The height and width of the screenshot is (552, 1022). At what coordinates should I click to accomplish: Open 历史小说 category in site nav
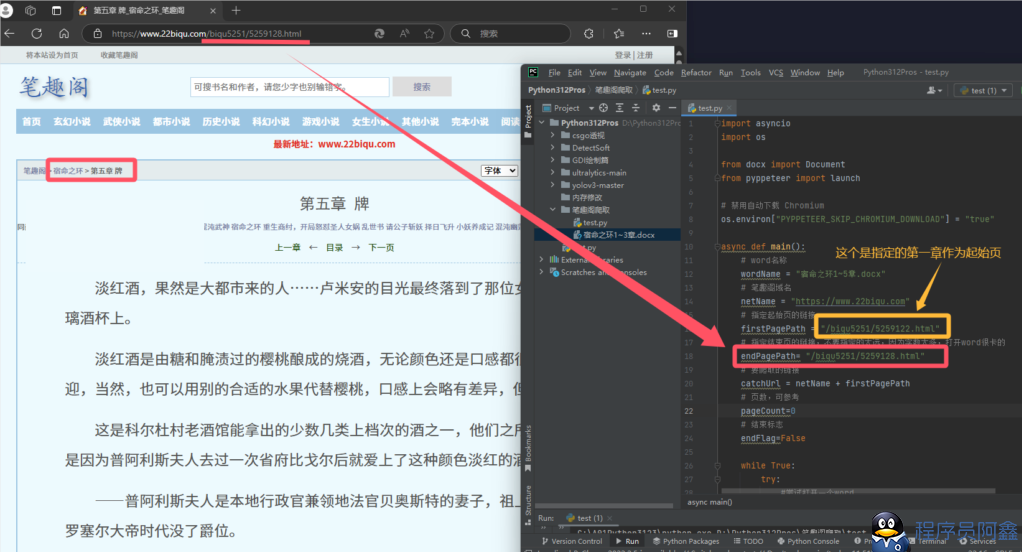[221, 121]
